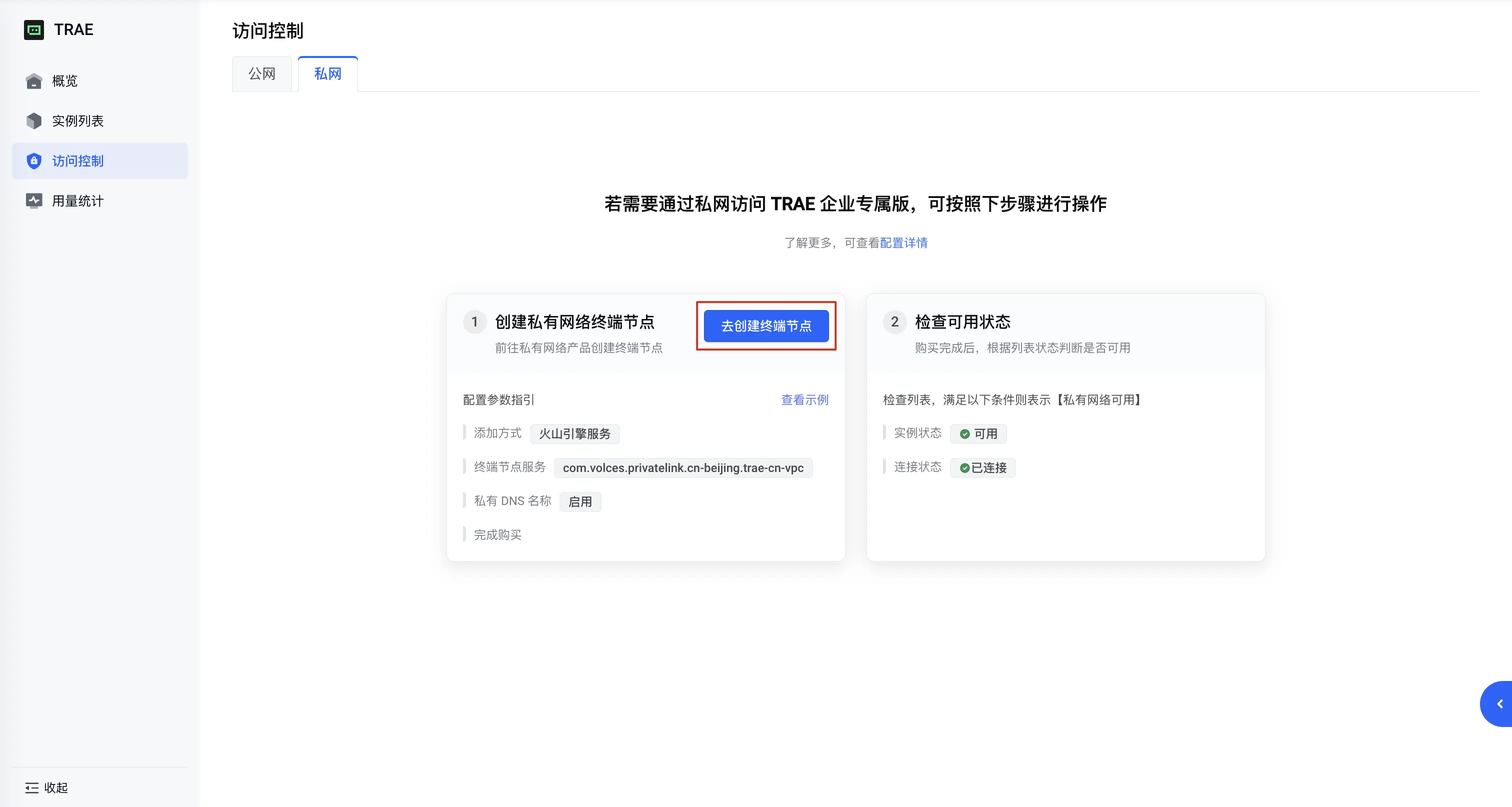Click the 火山引擎服务 tag

(574, 433)
